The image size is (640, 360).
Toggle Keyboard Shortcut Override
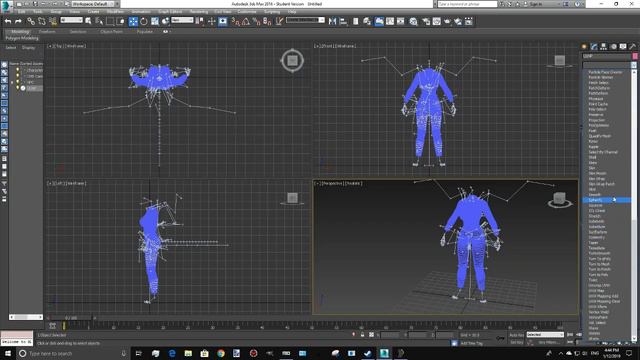click(223, 21)
